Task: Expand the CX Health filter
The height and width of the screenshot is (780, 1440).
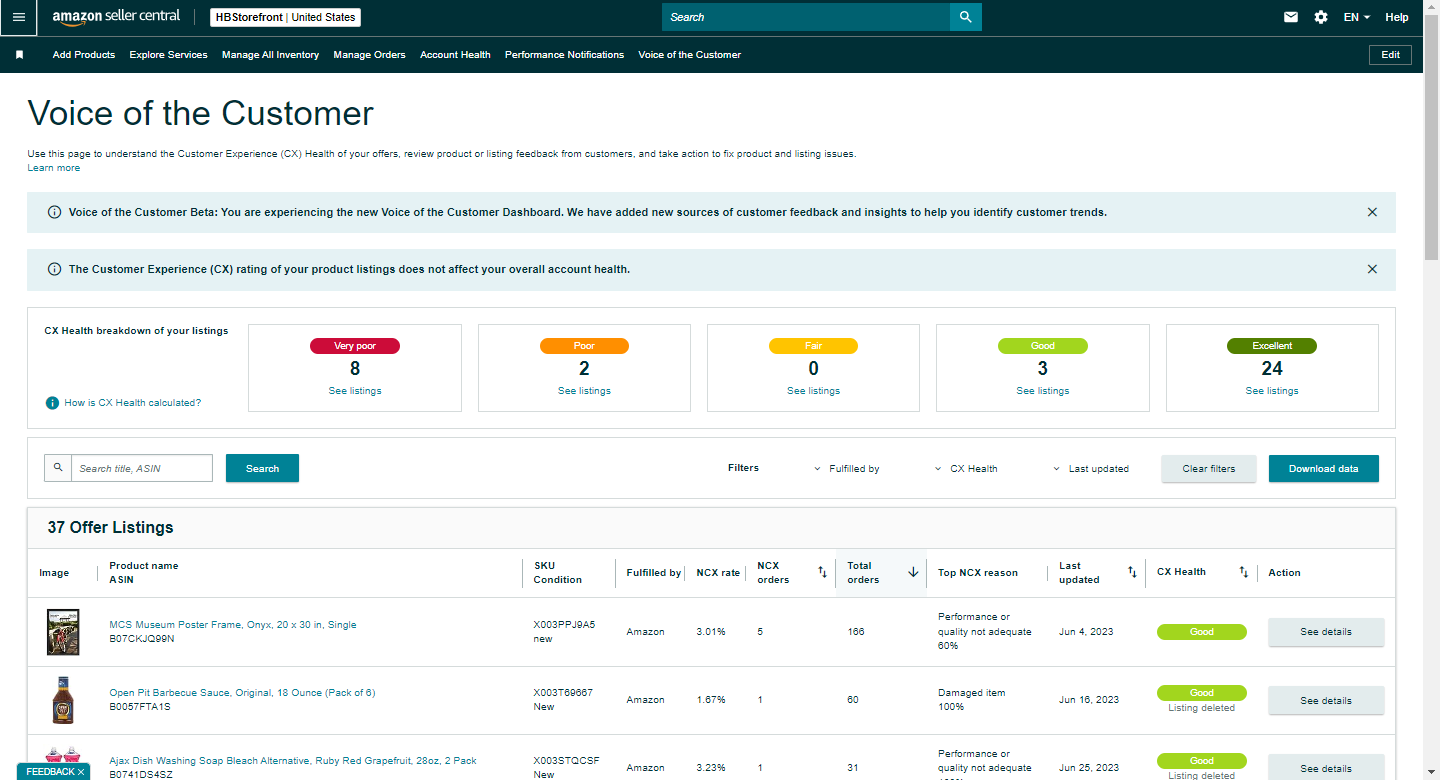Action: (x=966, y=469)
